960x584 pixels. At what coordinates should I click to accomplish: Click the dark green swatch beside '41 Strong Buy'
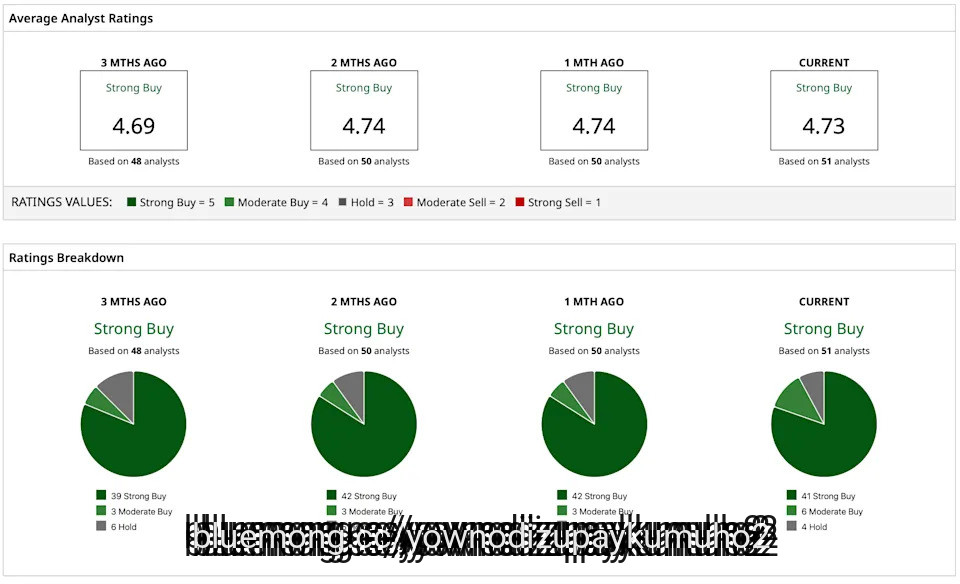792,495
